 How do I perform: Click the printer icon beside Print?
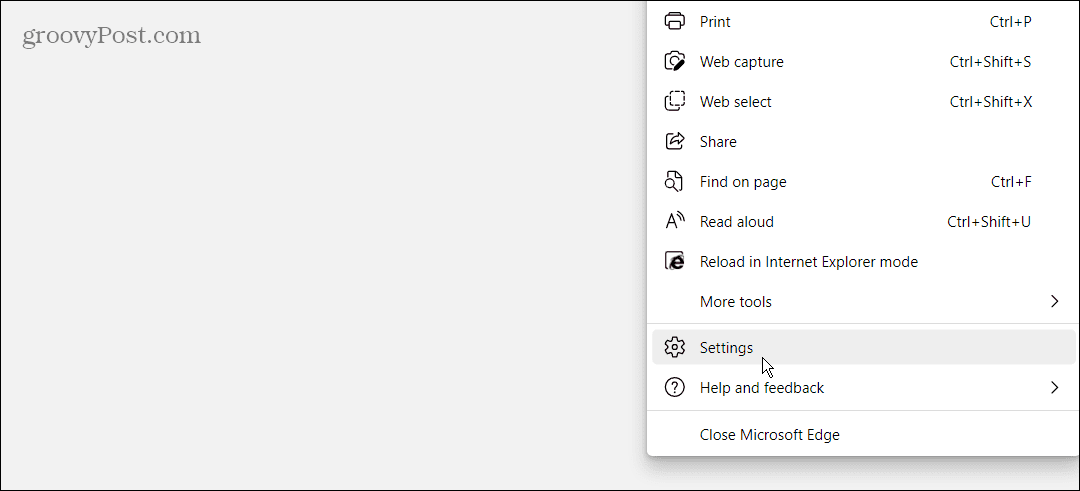point(674,21)
